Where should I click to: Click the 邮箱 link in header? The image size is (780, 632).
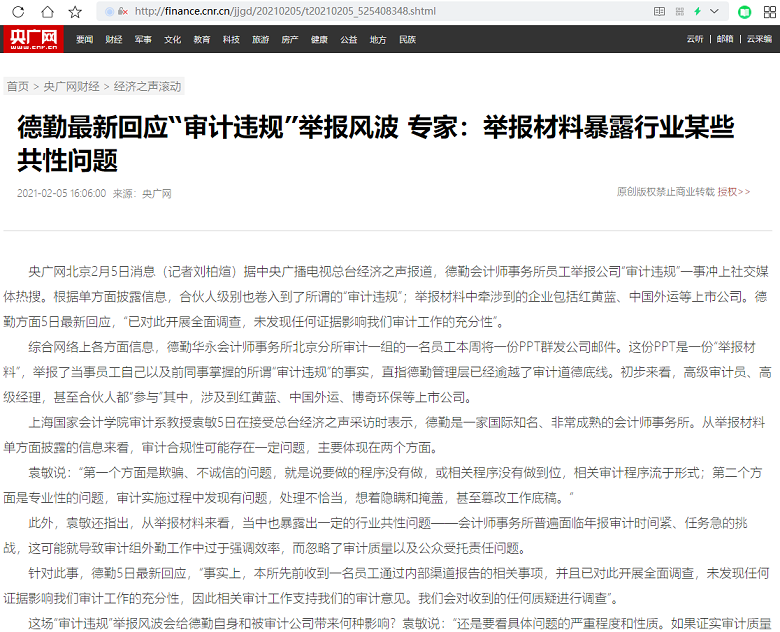pyautogui.click(x=724, y=39)
